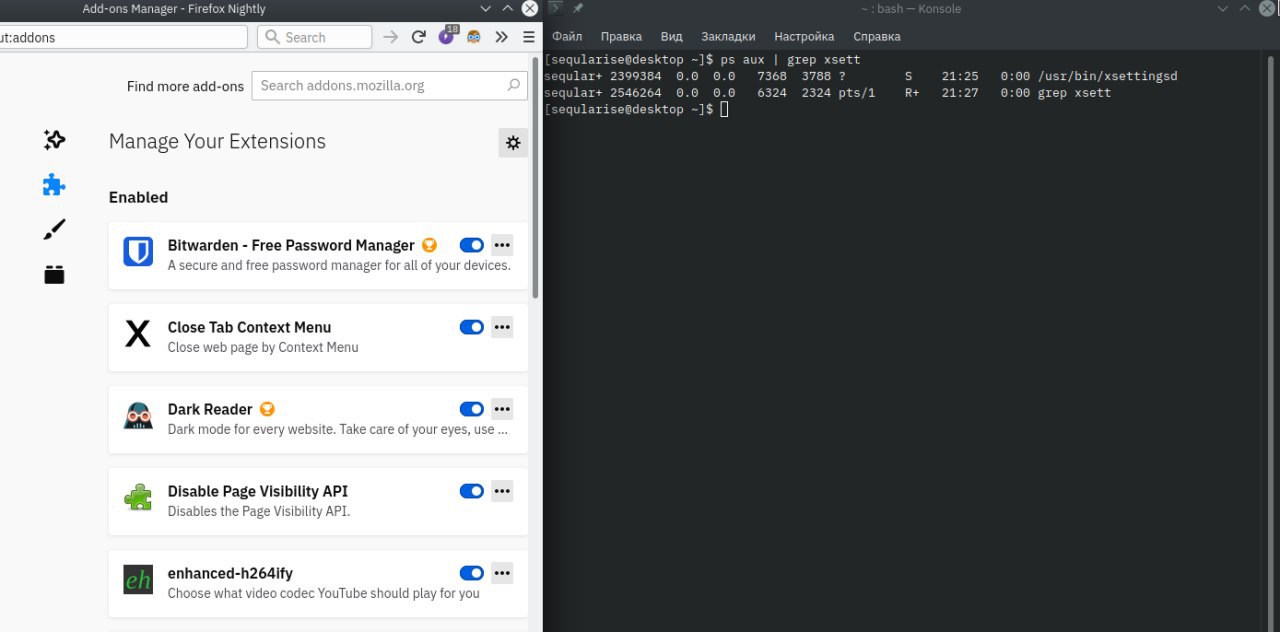Open the Recommendations sidebar category
Viewport: 1280px width, 632px height.
[54, 140]
